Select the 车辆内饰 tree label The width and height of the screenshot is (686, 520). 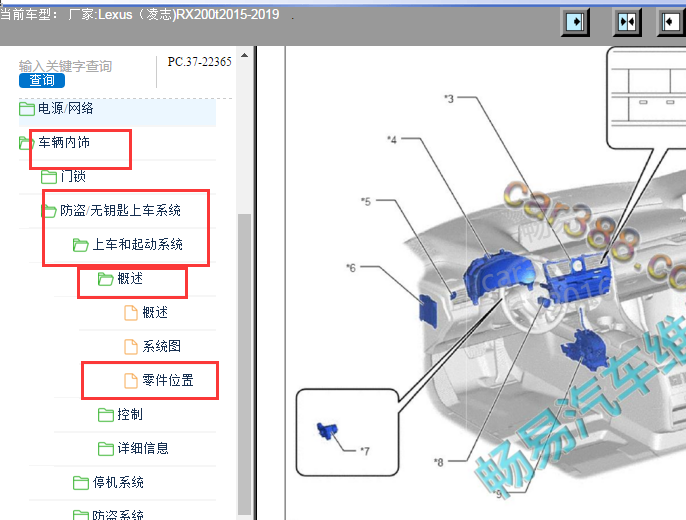(x=64, y=142)
